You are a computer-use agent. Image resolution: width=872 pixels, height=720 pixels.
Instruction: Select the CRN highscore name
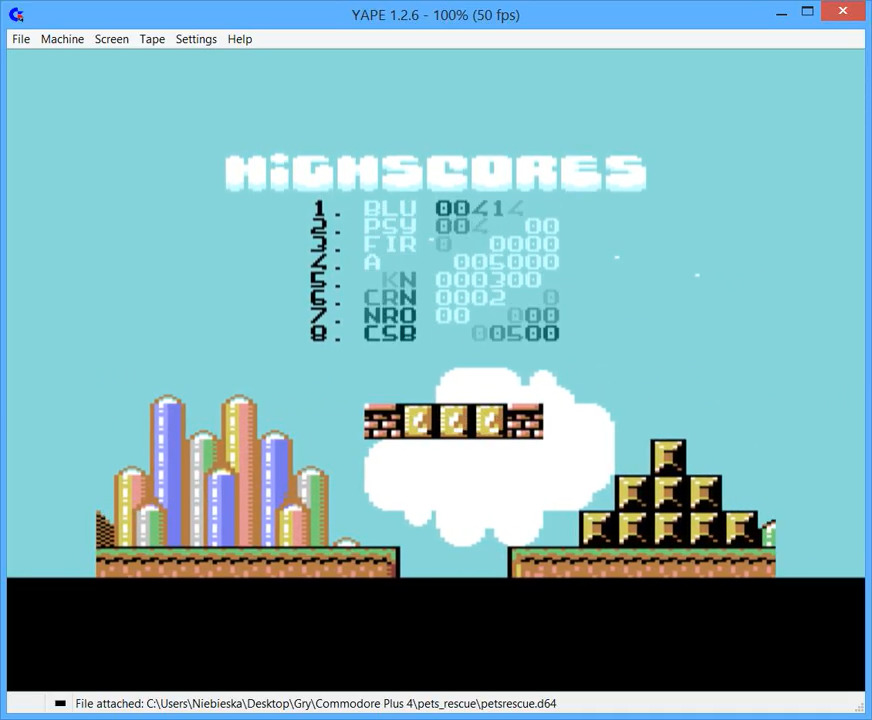coord(390,297)
